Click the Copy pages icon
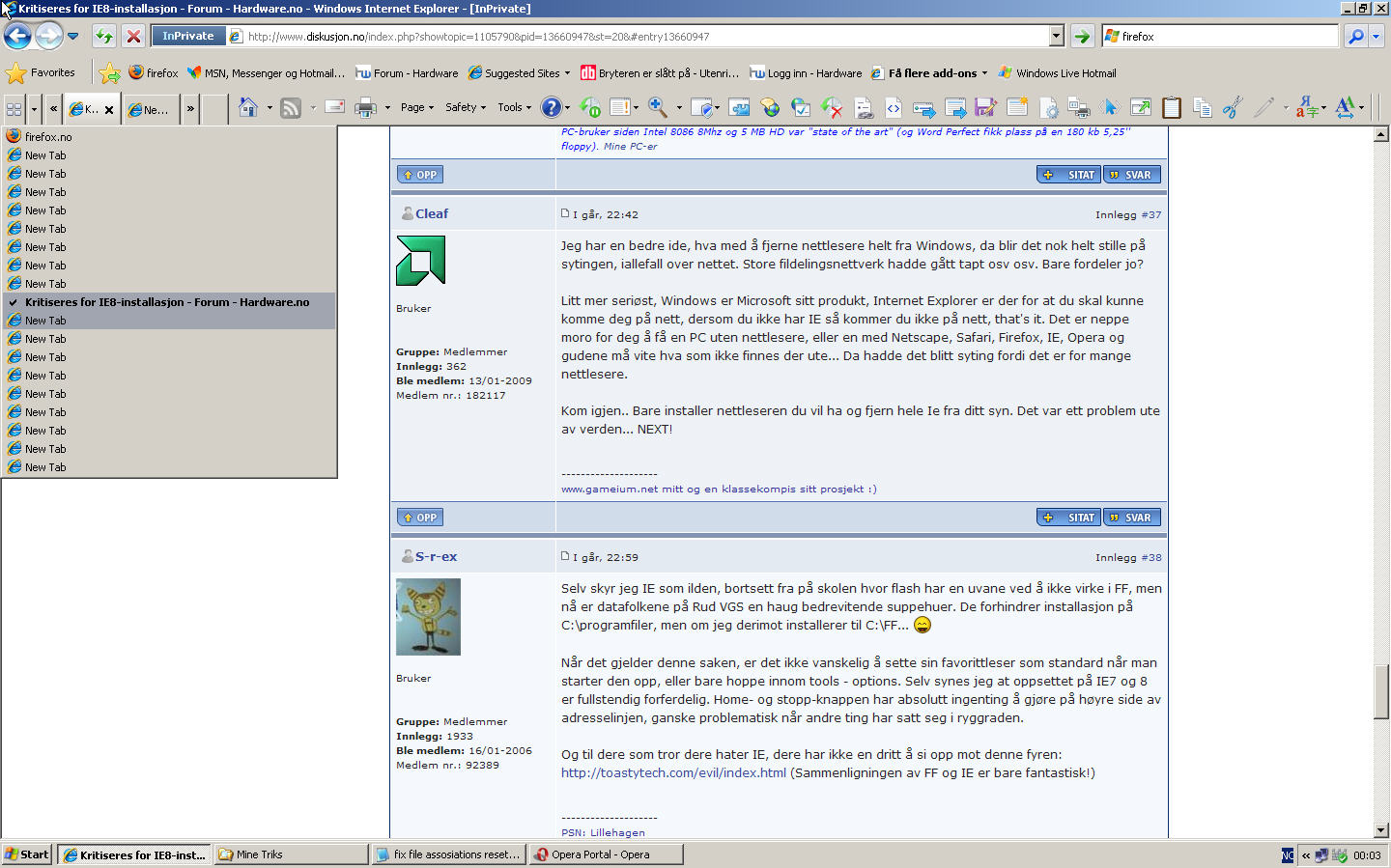 1203,107
